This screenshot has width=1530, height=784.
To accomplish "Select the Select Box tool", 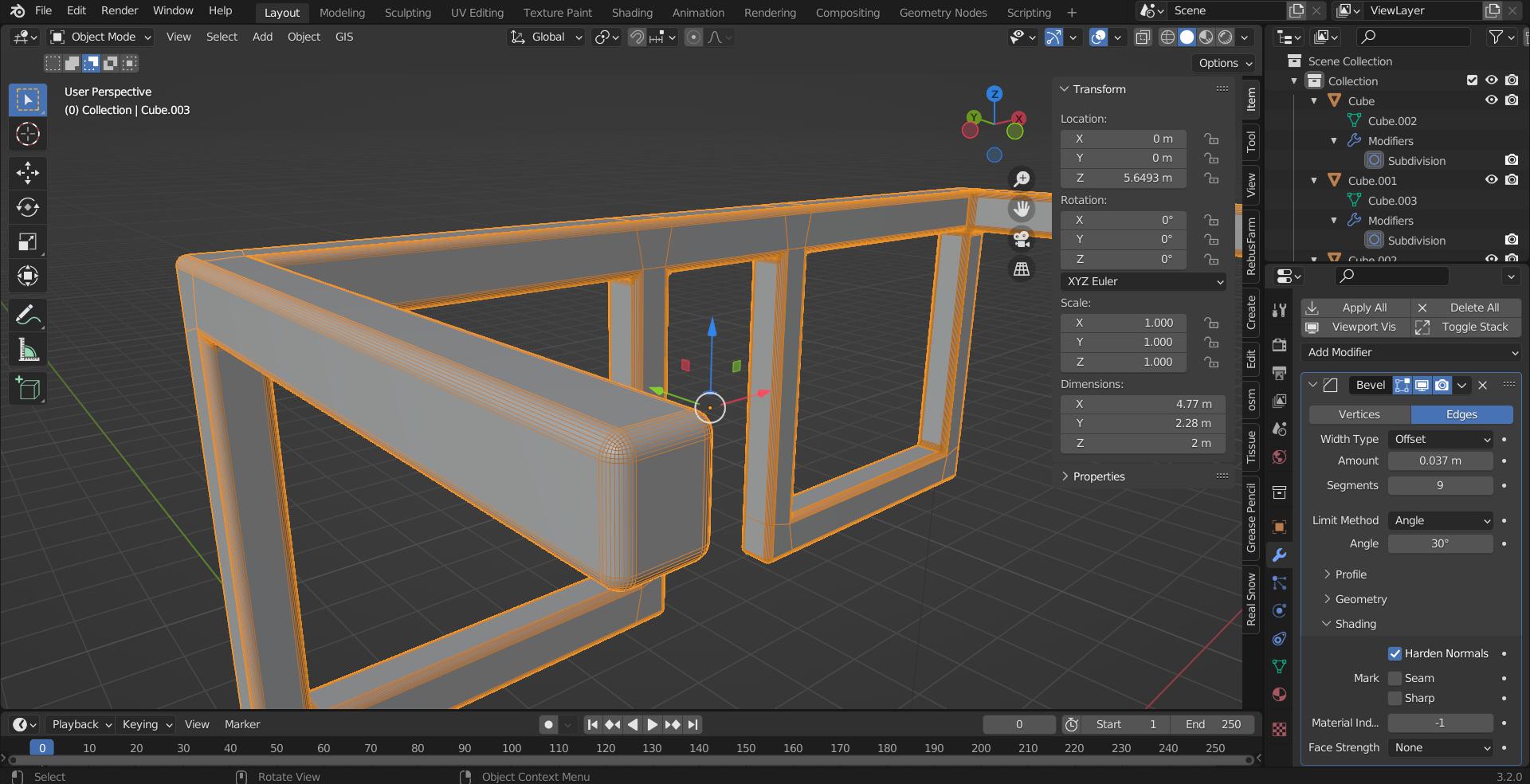I will pos(28,100).
